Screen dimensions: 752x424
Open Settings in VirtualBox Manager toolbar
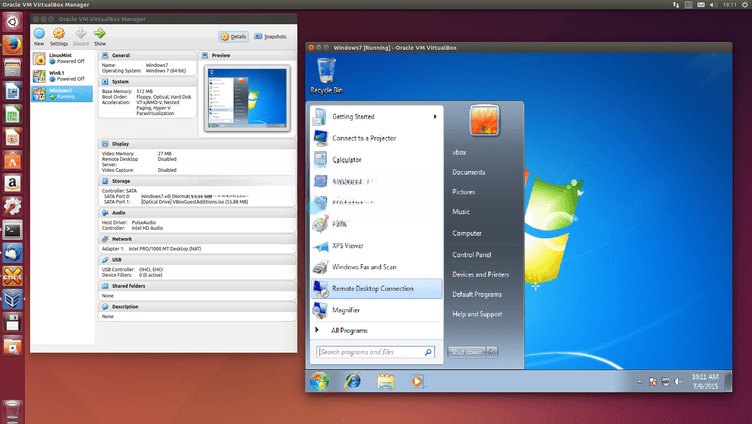point(59,36)
